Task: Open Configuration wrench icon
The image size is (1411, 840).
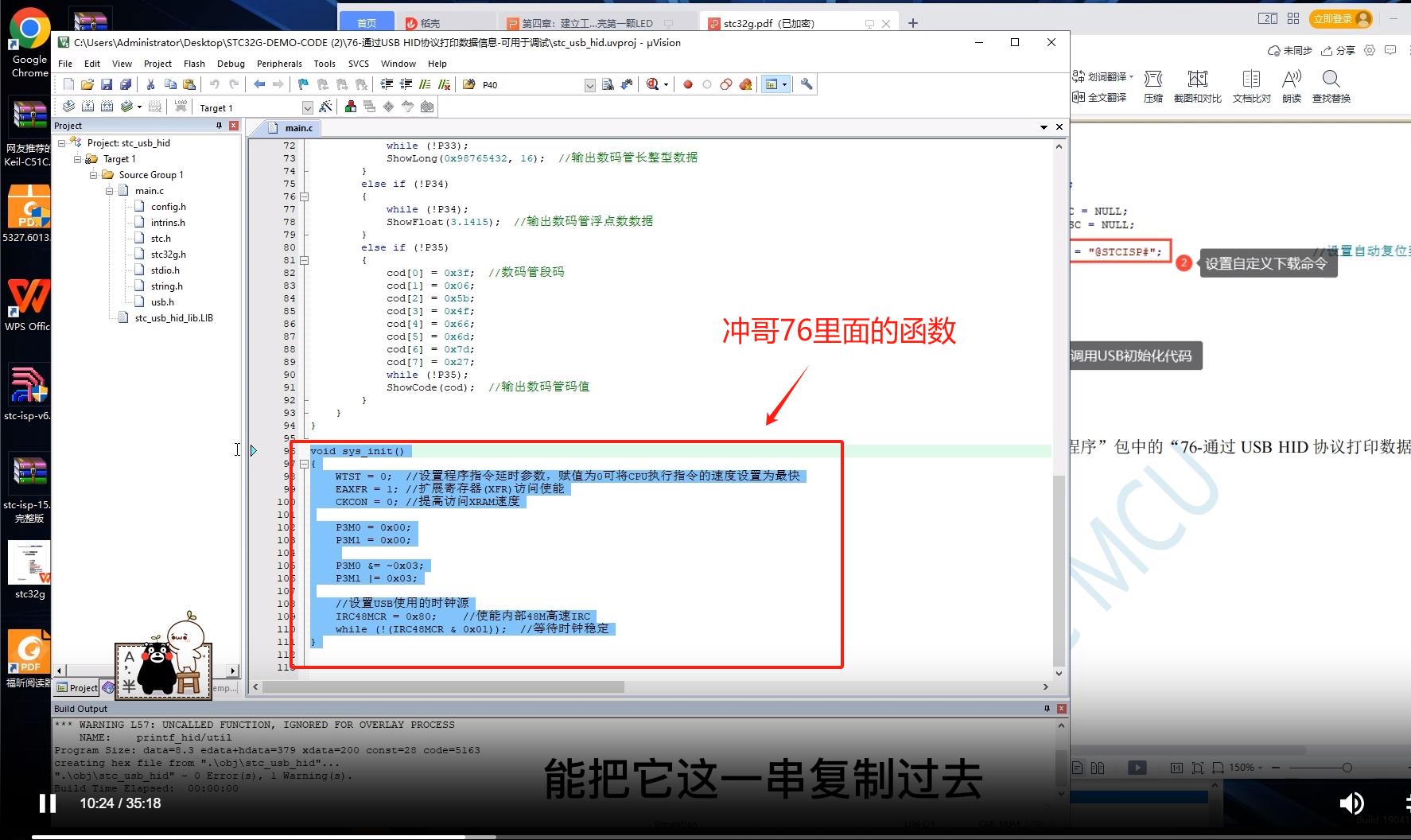Action: tap(807, 84)
